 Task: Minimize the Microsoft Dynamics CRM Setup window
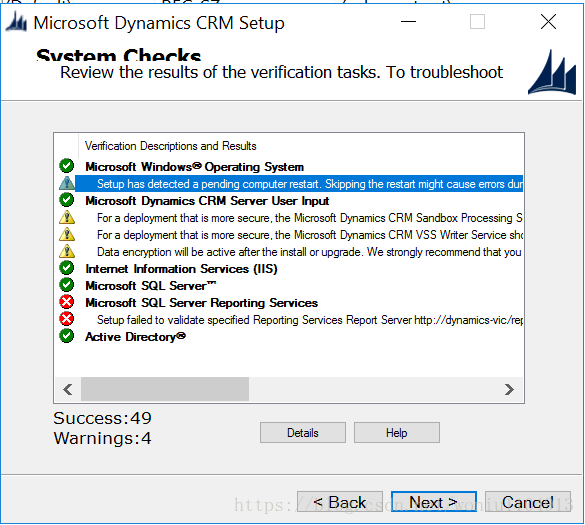point(409,22)
